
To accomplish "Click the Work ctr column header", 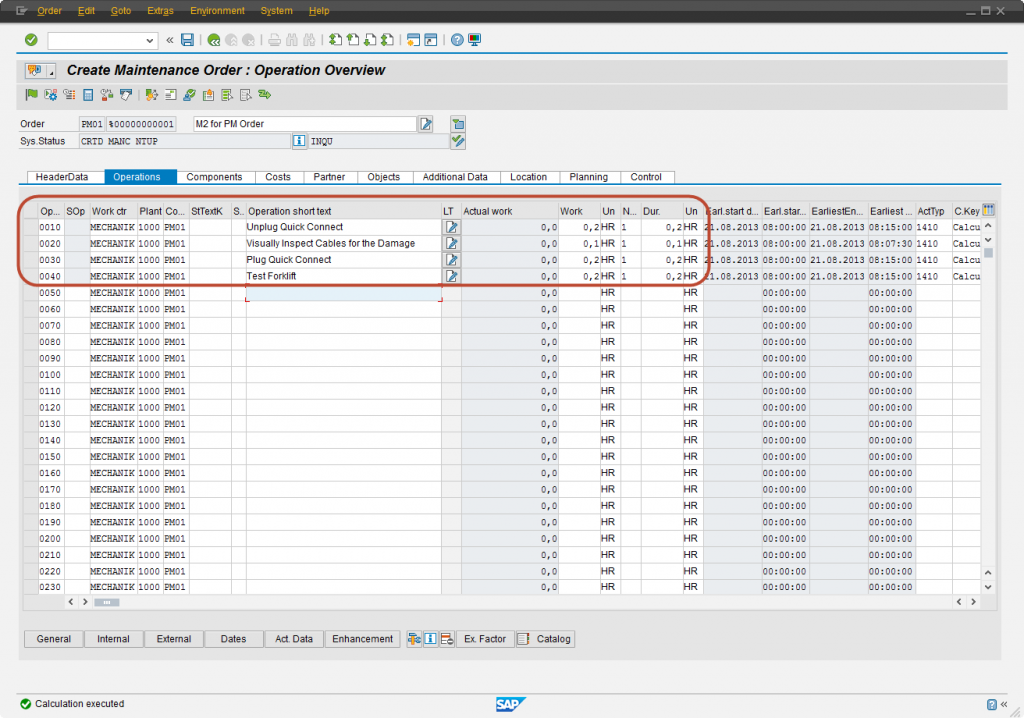I will click(x=114, y=211).
